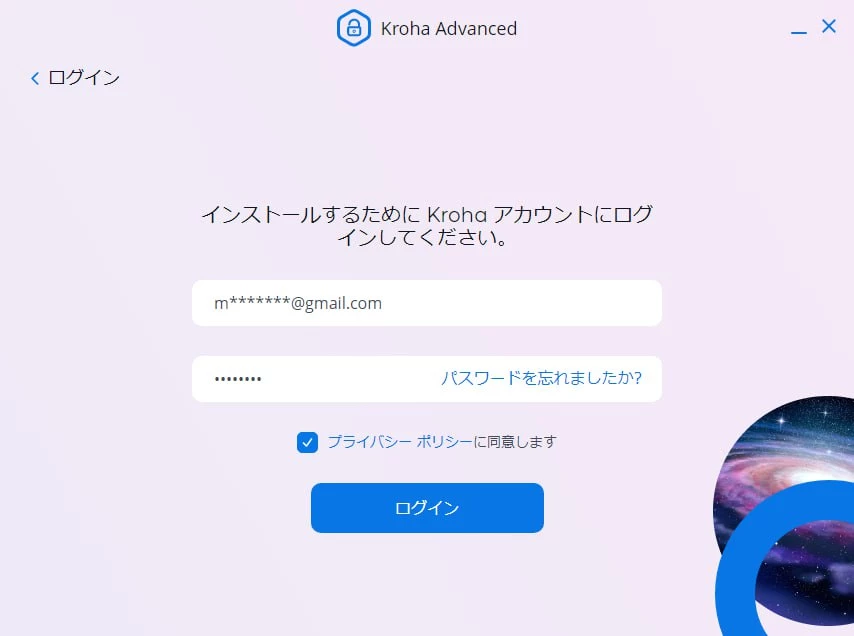Click the password dots in the field
The height and width of the screenshot is (636, 854).
tap(238, 379)
